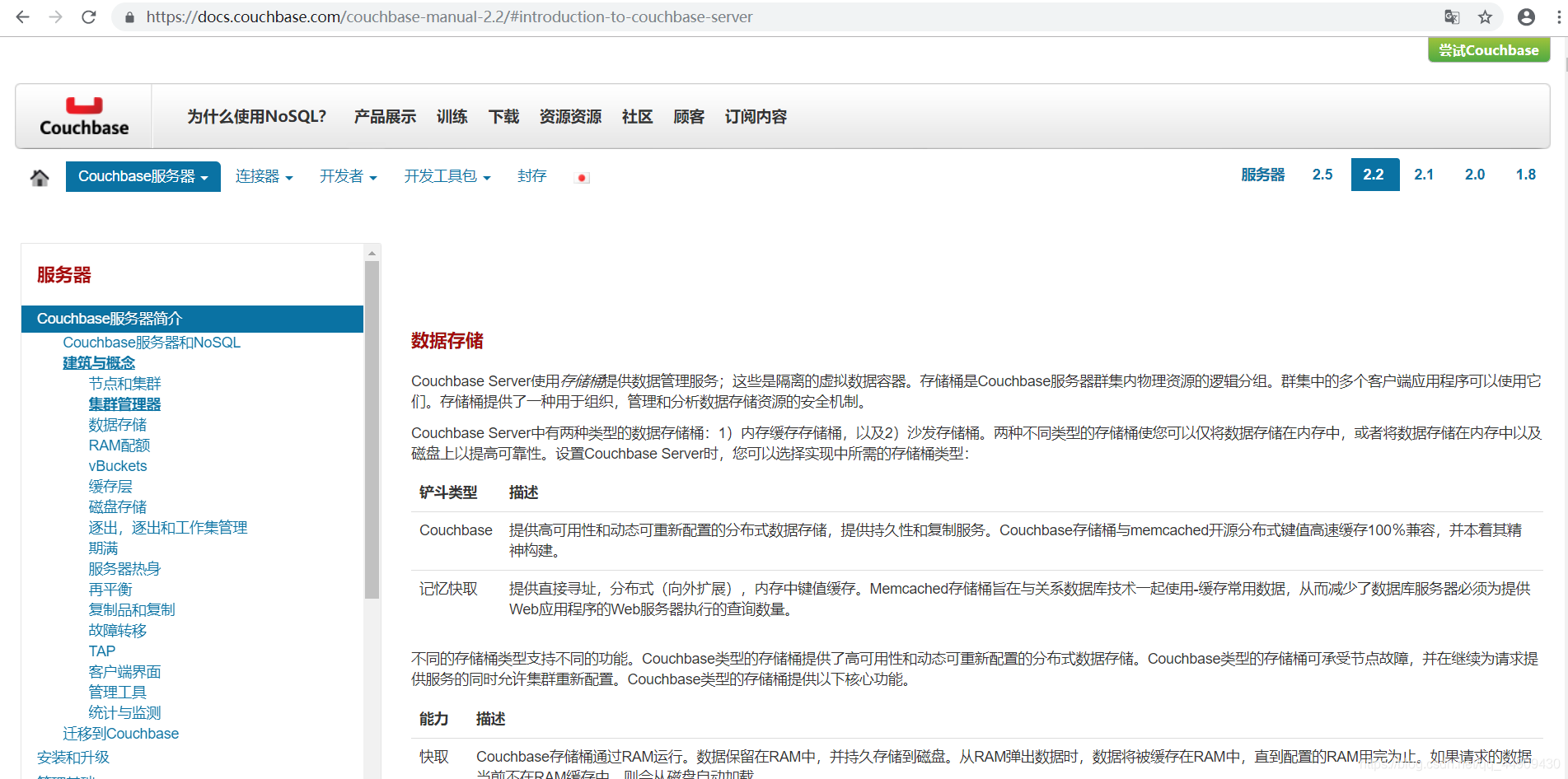Open 集群管理器 in the sidebar
The height and width of the screenshot is (779, 1568).
(124, 404)
